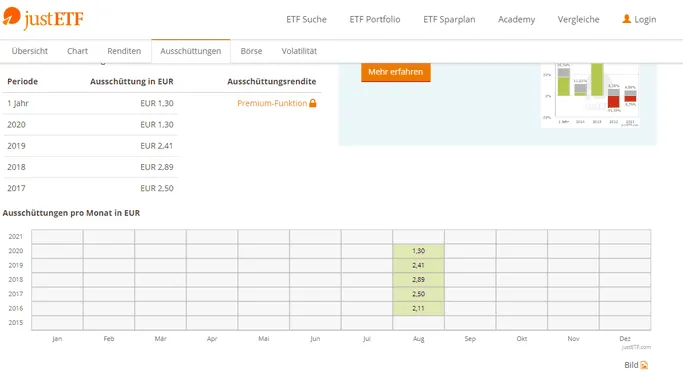Viewport: 683px width, 384px height.
Task: Click the Mehr erfahren button
Action: click(x=396, y=72)
